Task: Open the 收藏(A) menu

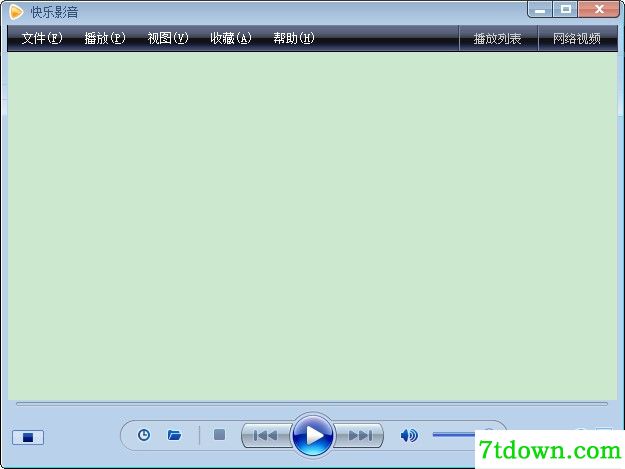Action: click(x=231, y=38)
